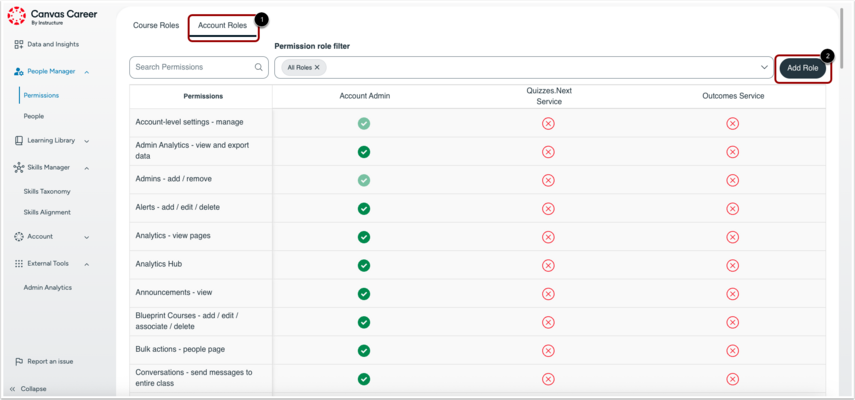Collapse the People Manager section chevron
The height and width of the screenshot is (400, 855).
tap(87, 71)
